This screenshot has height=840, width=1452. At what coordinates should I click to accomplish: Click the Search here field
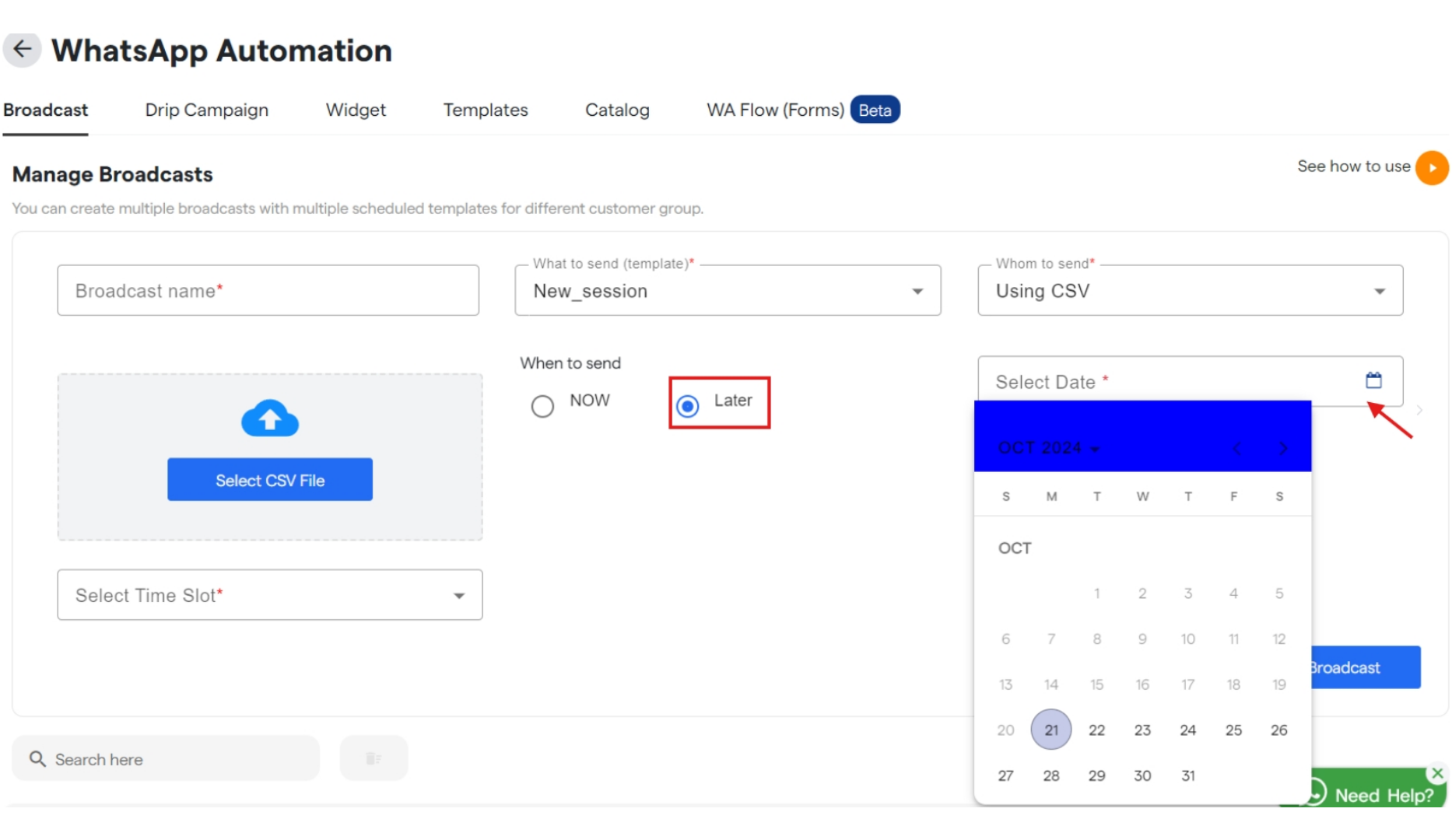click(x=166, y=758)
